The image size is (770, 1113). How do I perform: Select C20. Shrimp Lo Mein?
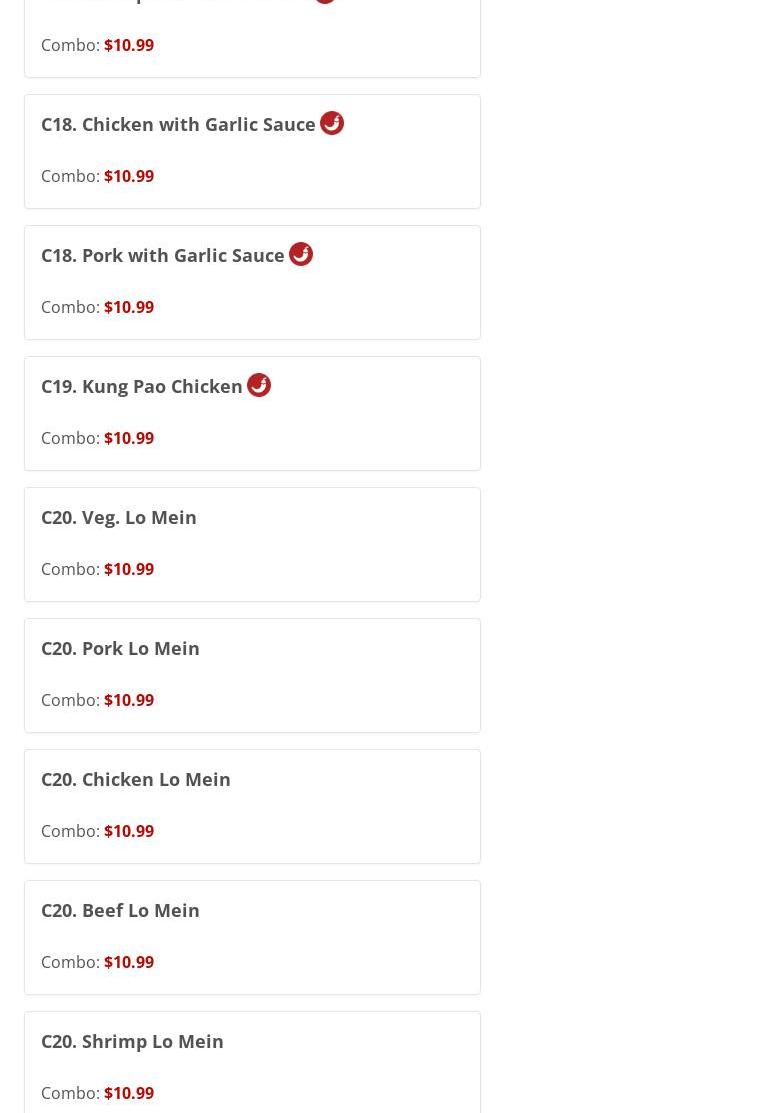tap(132, 1041)
